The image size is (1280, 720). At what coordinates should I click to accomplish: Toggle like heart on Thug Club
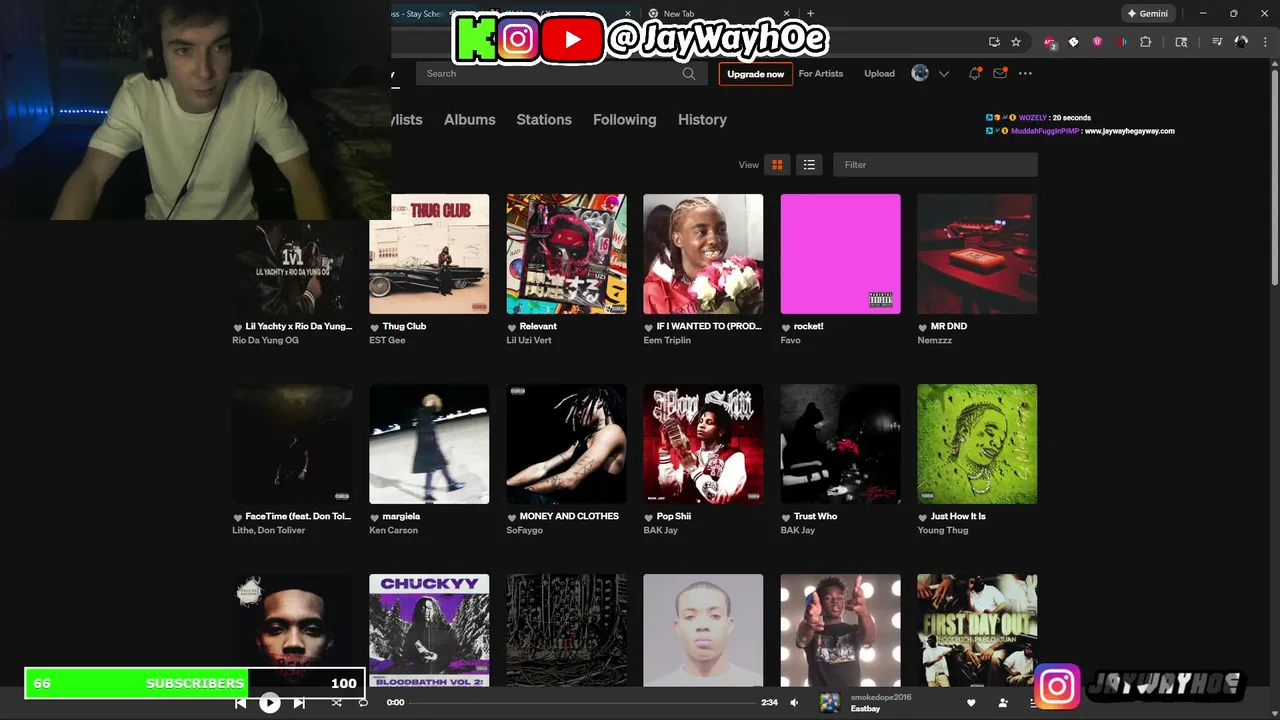tap(375, 327)
